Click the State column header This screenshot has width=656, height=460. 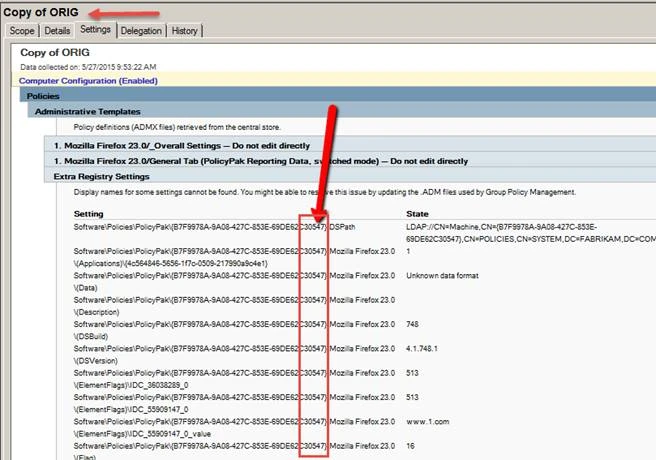point(417,214)
